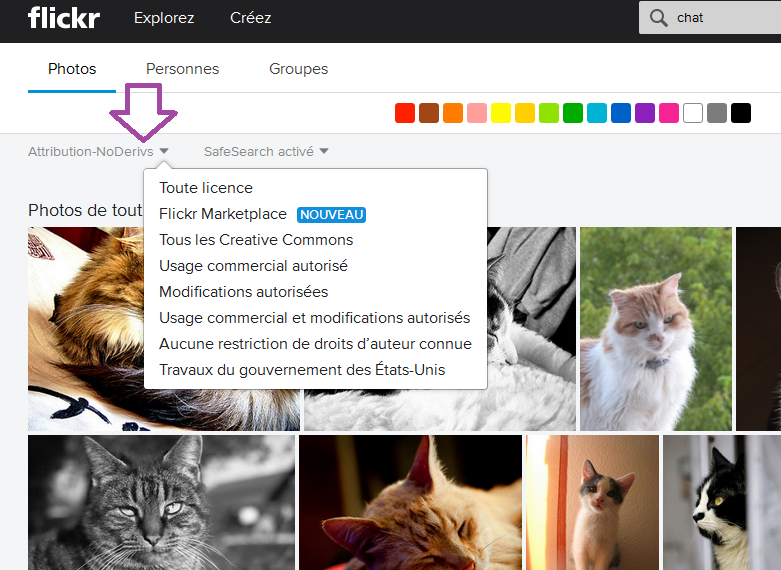Open the black-and-white cat on fur photo

[531, 329]
